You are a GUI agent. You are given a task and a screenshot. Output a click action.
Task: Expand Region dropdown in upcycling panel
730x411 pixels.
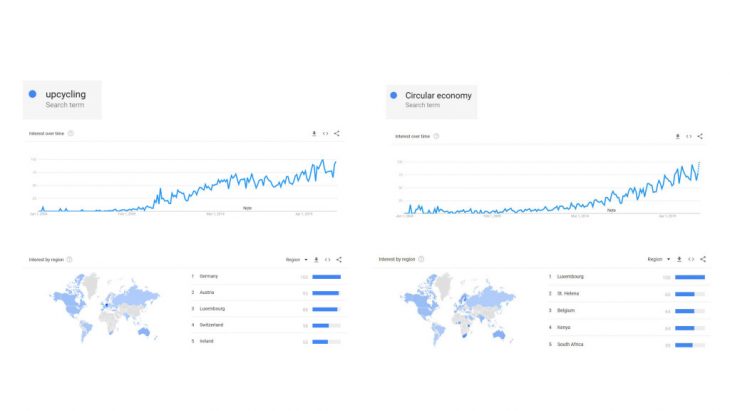pos(296,259)
